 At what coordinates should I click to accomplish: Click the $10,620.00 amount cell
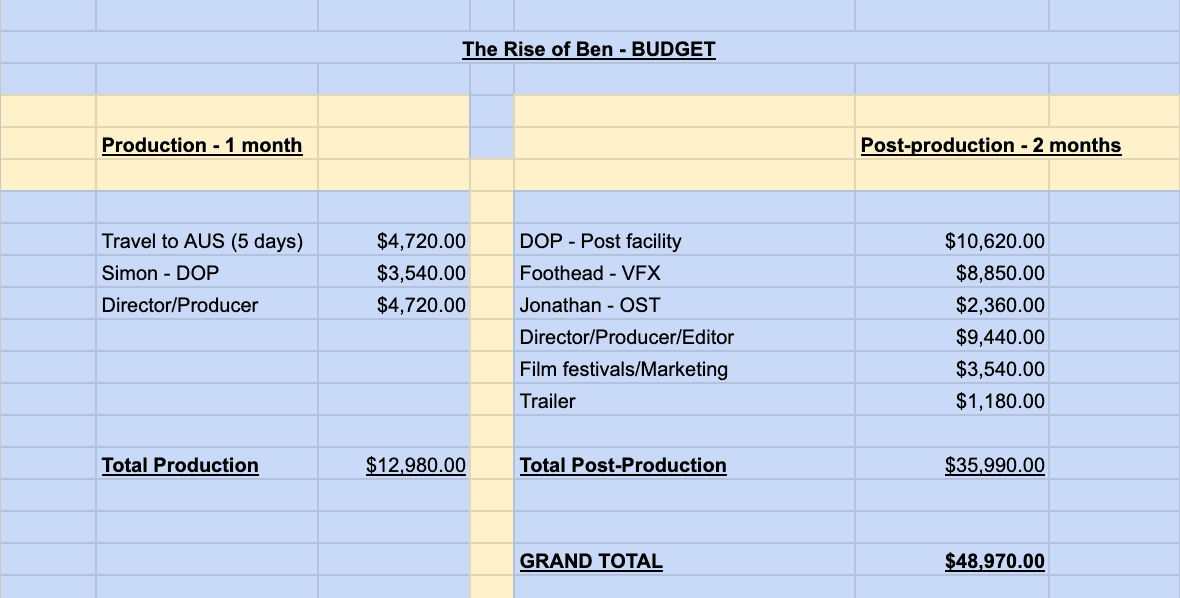pos(994,241)
